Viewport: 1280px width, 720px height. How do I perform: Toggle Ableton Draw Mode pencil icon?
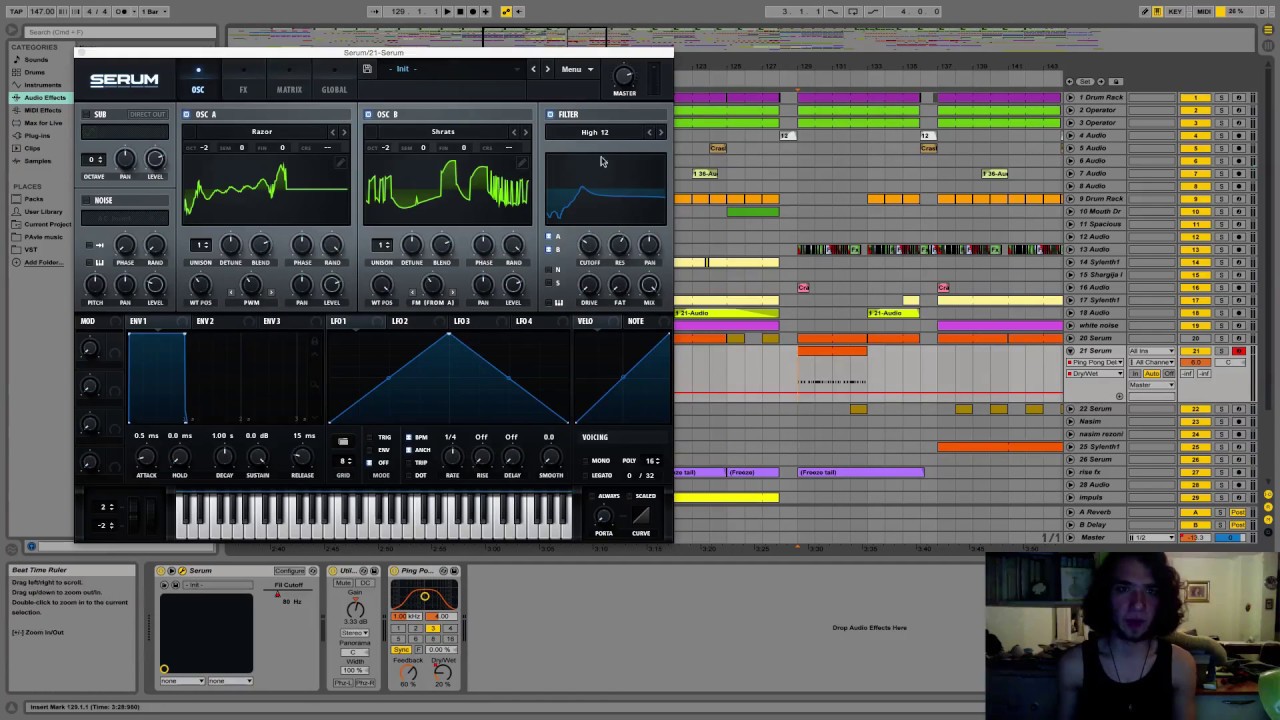click(1145, 11)
